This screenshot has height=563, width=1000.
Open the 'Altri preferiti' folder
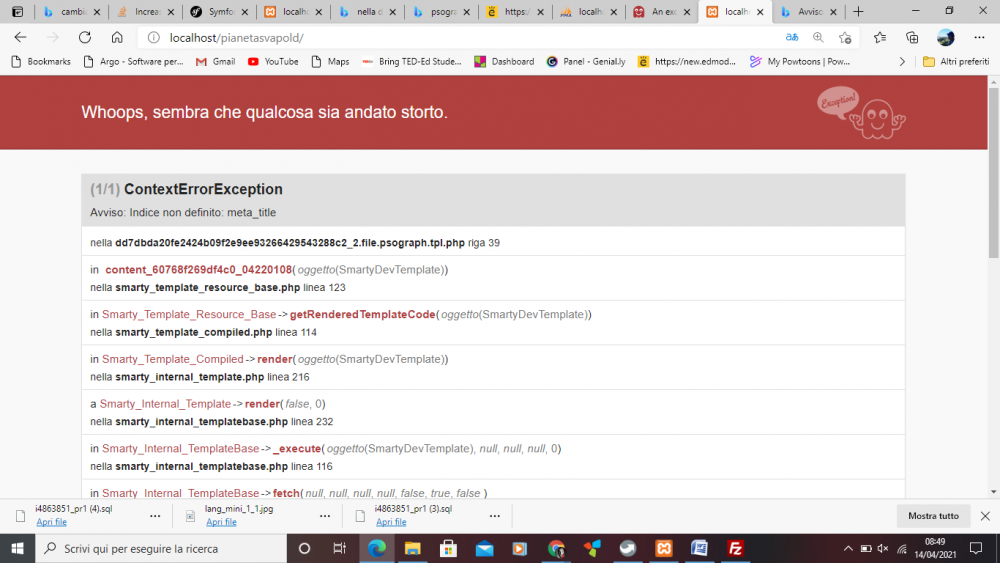pyautogui.click(x=956, y=62)
